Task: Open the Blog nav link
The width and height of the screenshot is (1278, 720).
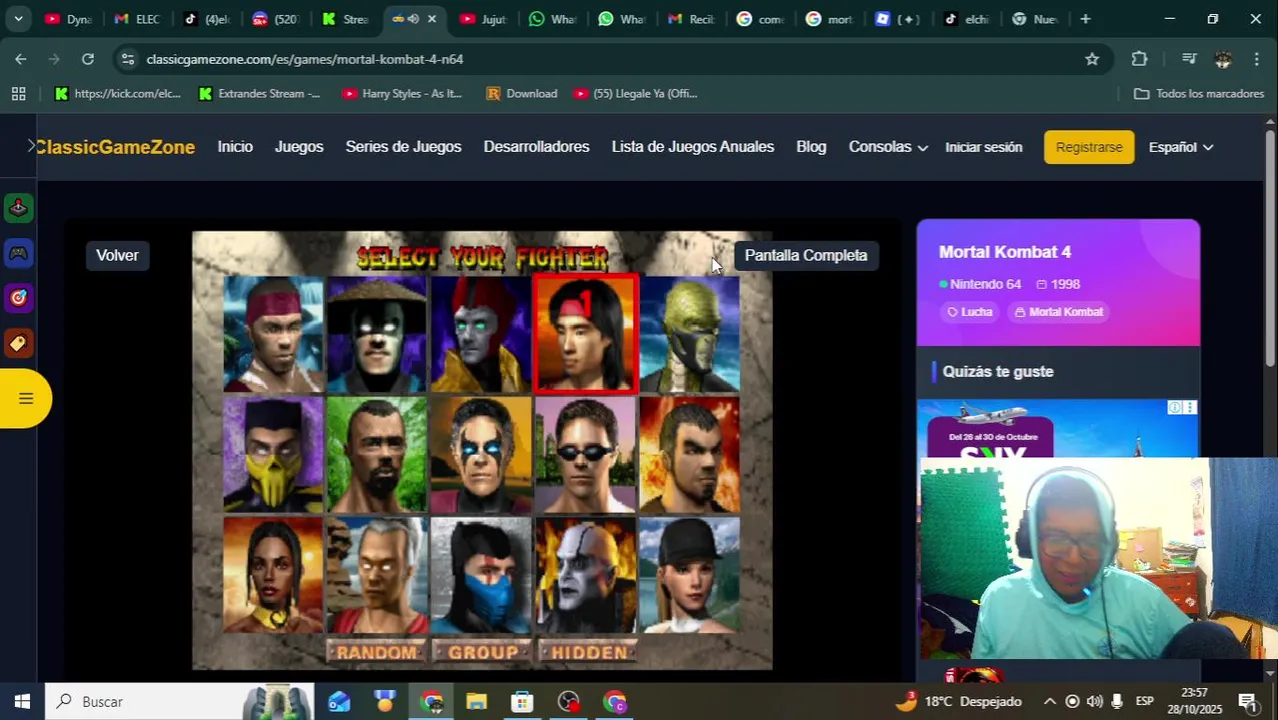Action: point(811,147)
